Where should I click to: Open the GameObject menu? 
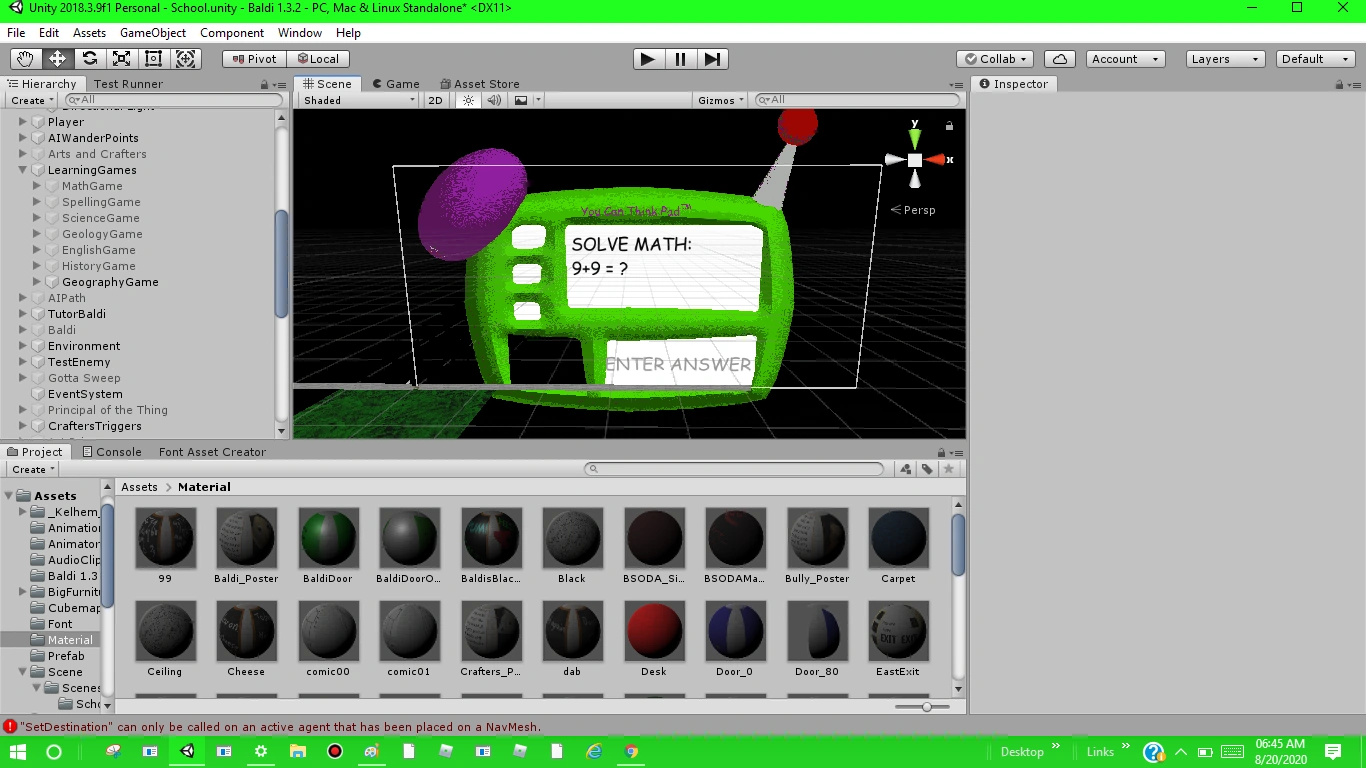(x=153, y=33)
